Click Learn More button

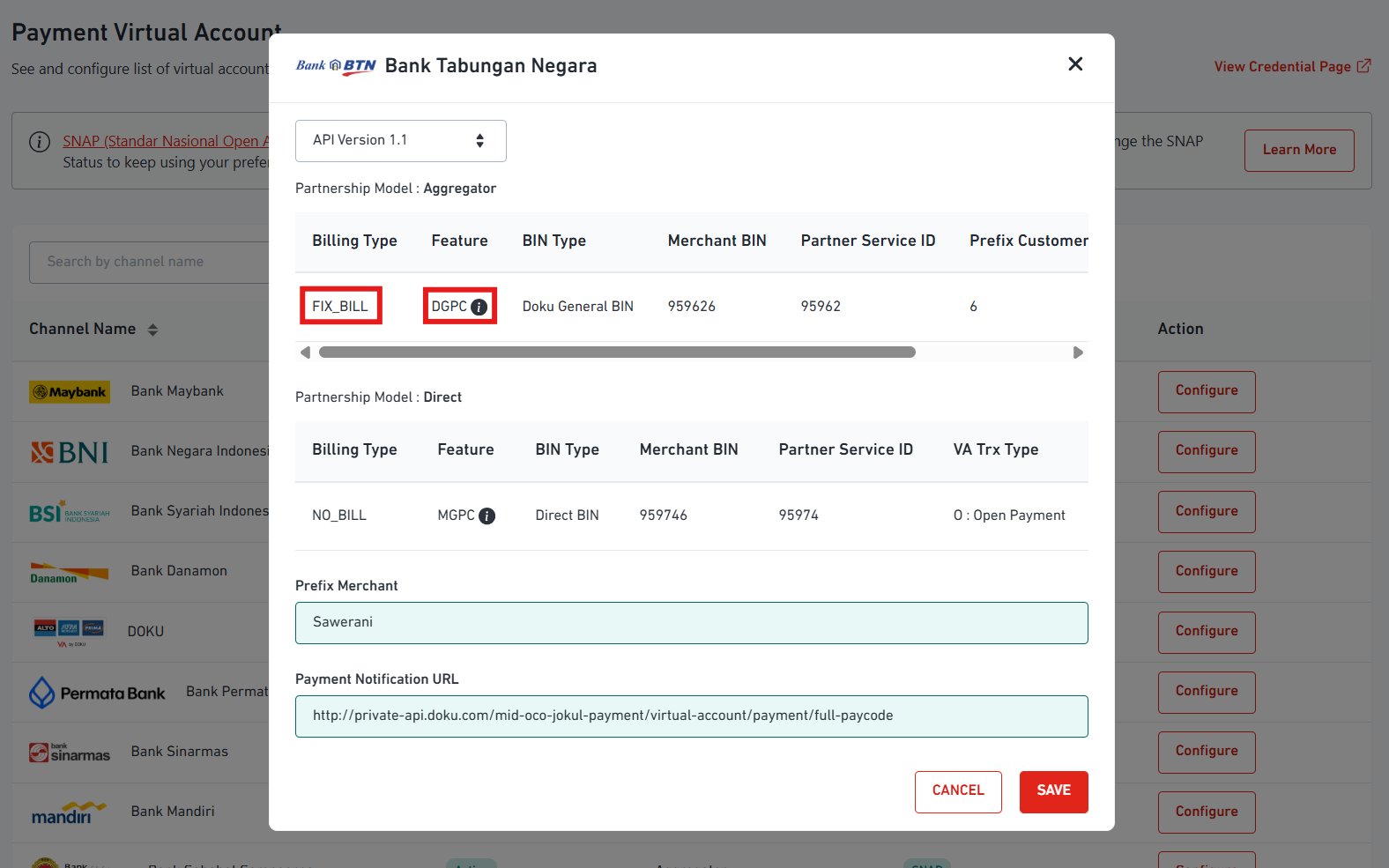[1298, 151]
